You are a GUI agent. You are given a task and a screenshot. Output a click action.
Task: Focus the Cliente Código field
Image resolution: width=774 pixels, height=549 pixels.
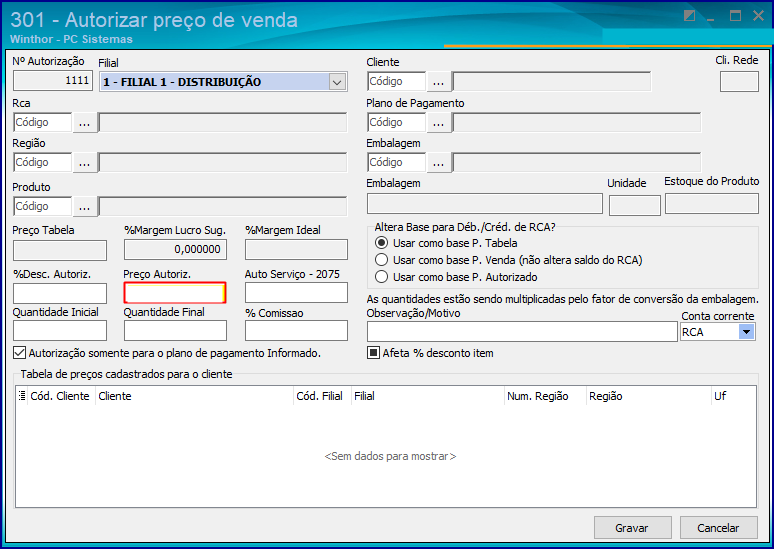point(396,81)
